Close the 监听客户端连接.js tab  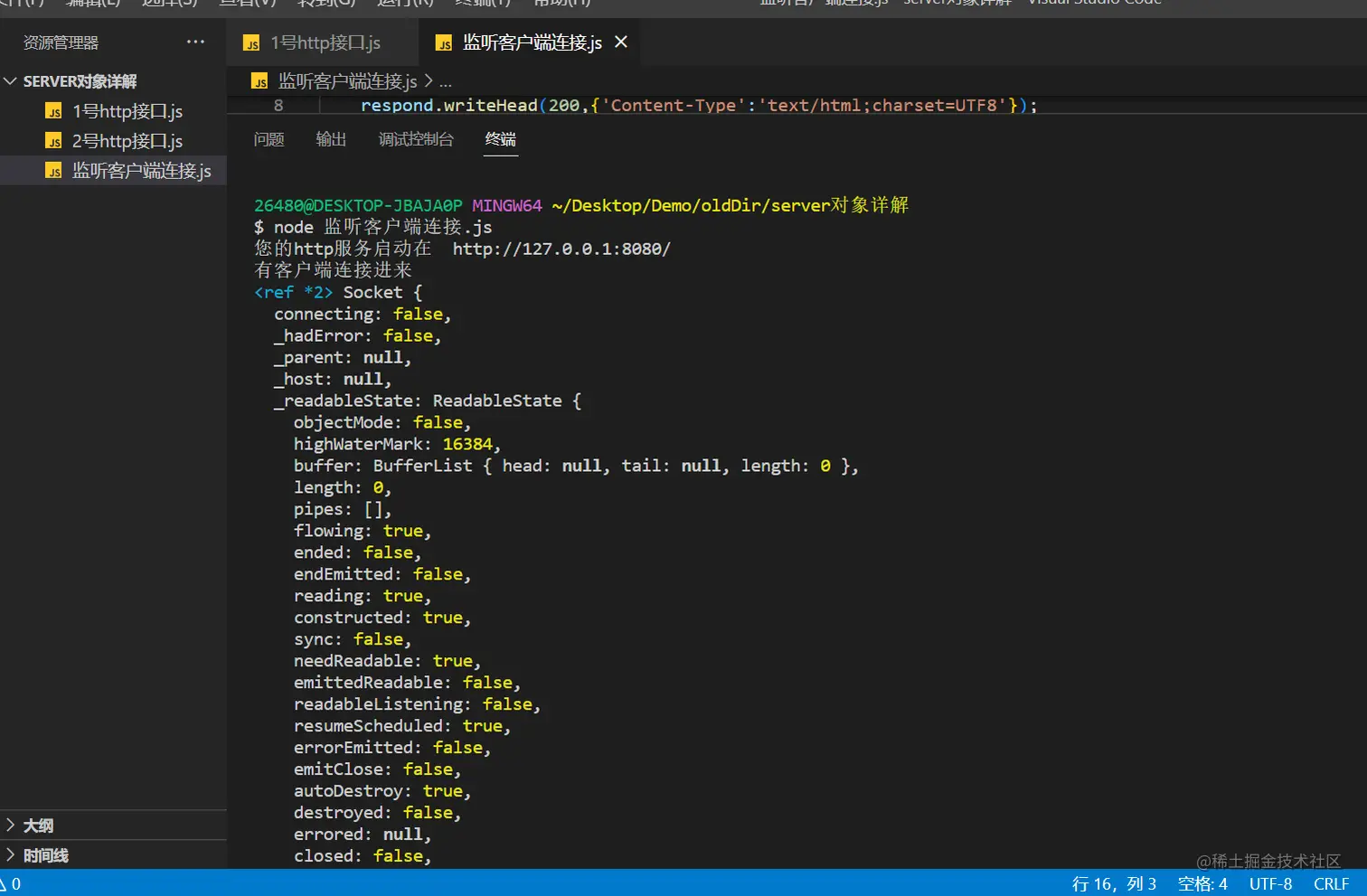pos(618,41)
